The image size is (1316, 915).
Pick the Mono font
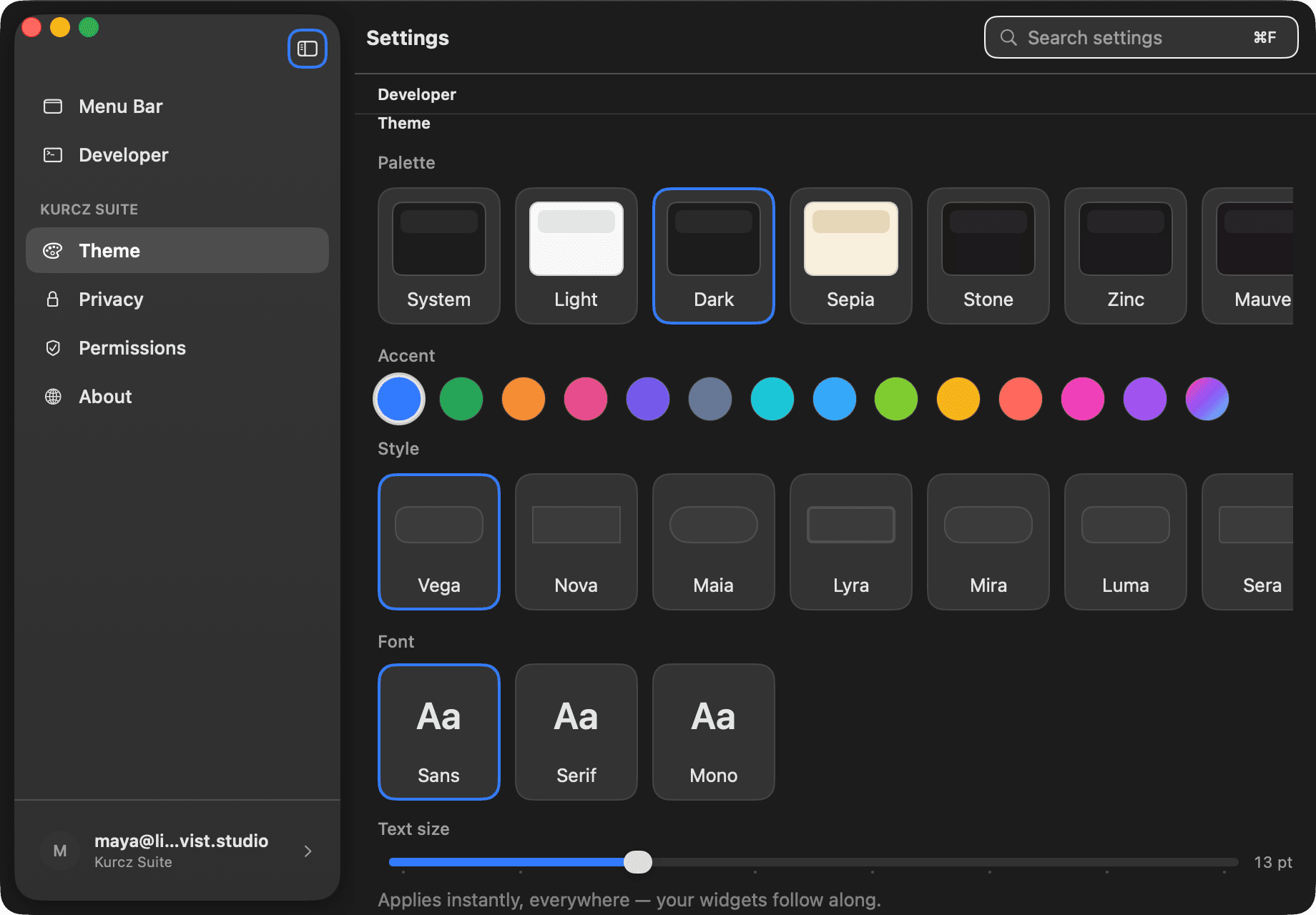tap(714, 732)
